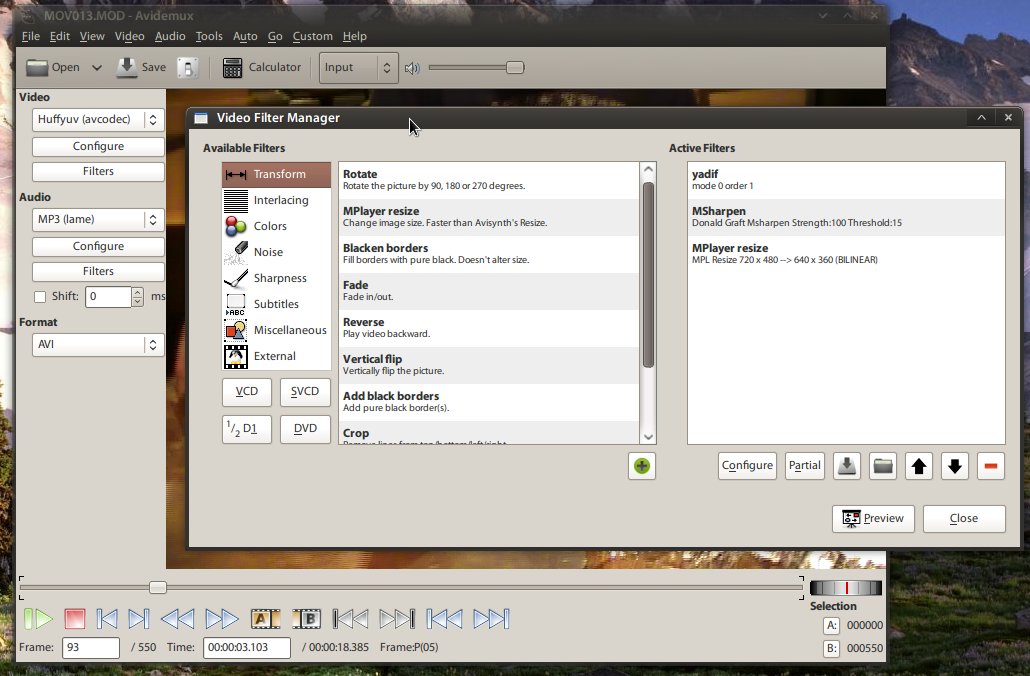The image size is (1030, 676).
Task: Click Preview in Video Filter Manager
Action: 873,518
